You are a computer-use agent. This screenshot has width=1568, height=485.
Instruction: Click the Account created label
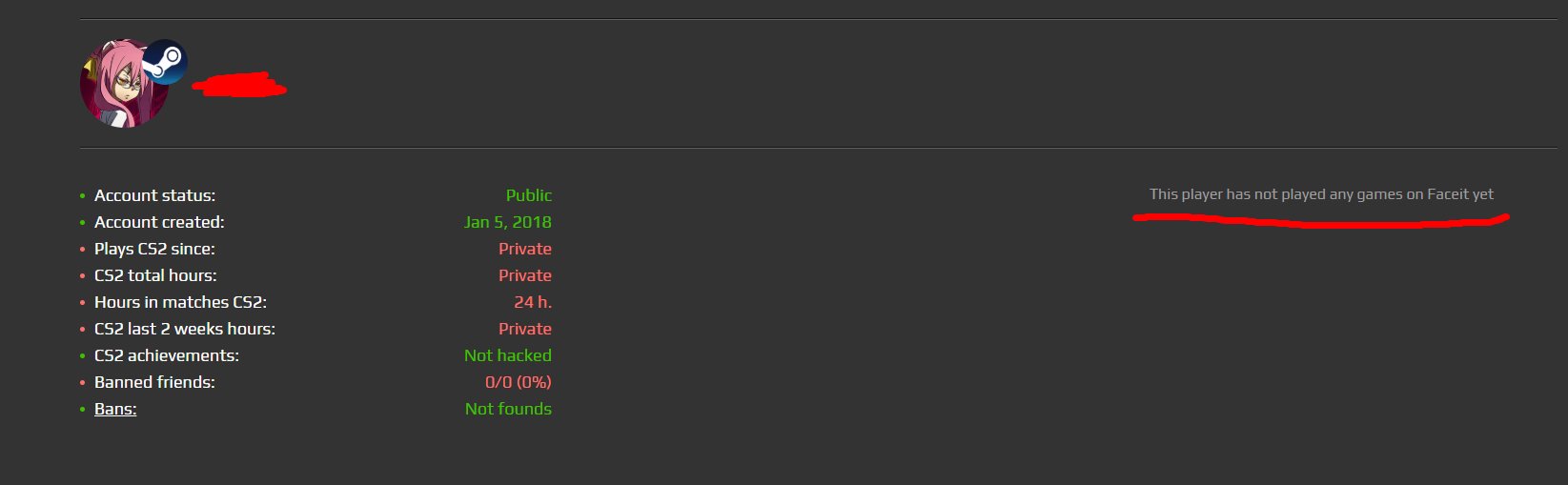(x=159, y=222)
